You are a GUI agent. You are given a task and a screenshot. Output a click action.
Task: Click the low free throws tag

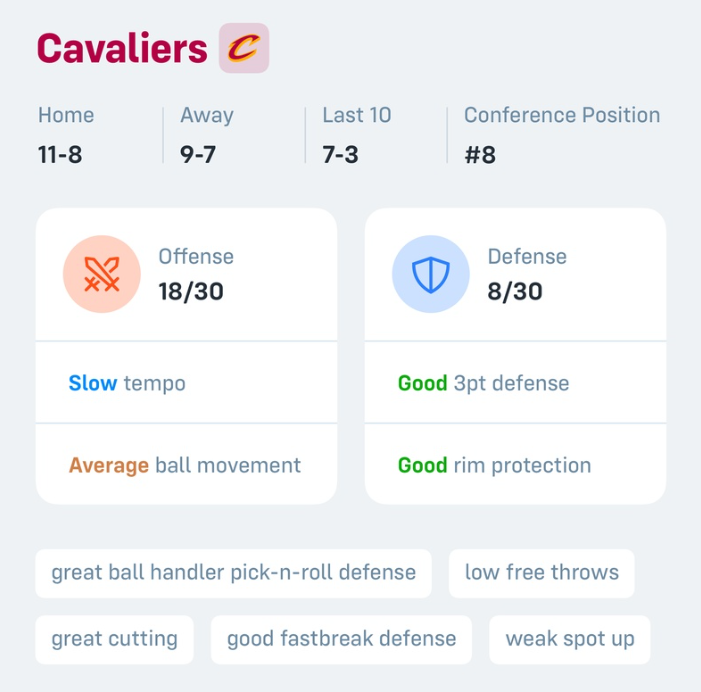tap(541, 573)
